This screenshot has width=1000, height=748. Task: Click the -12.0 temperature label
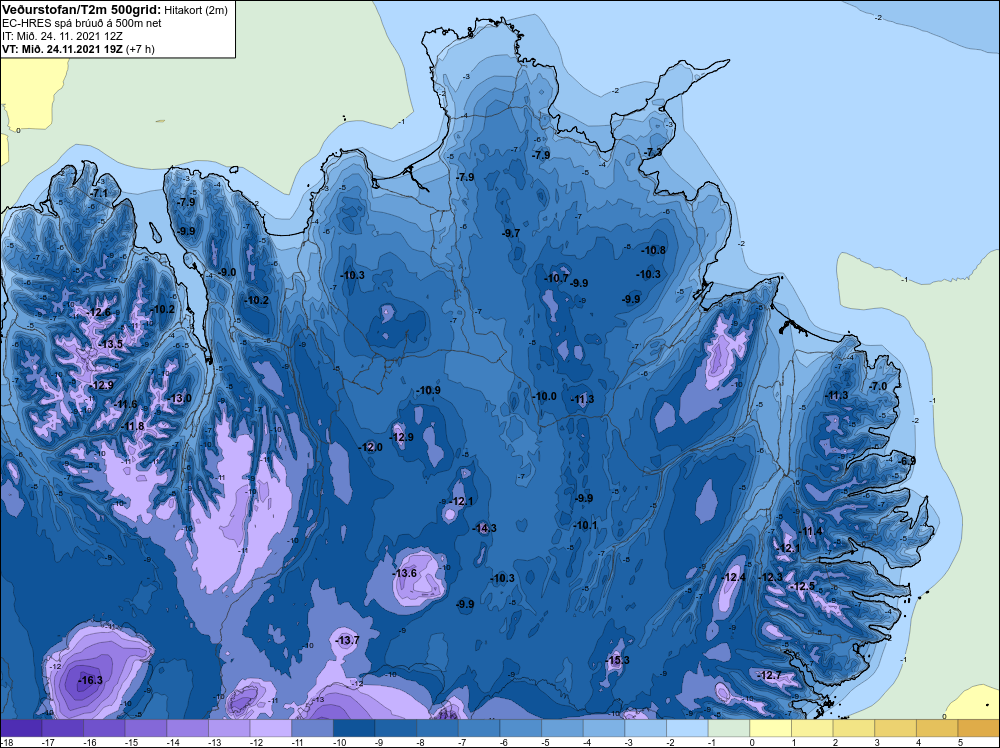point(371,447)
